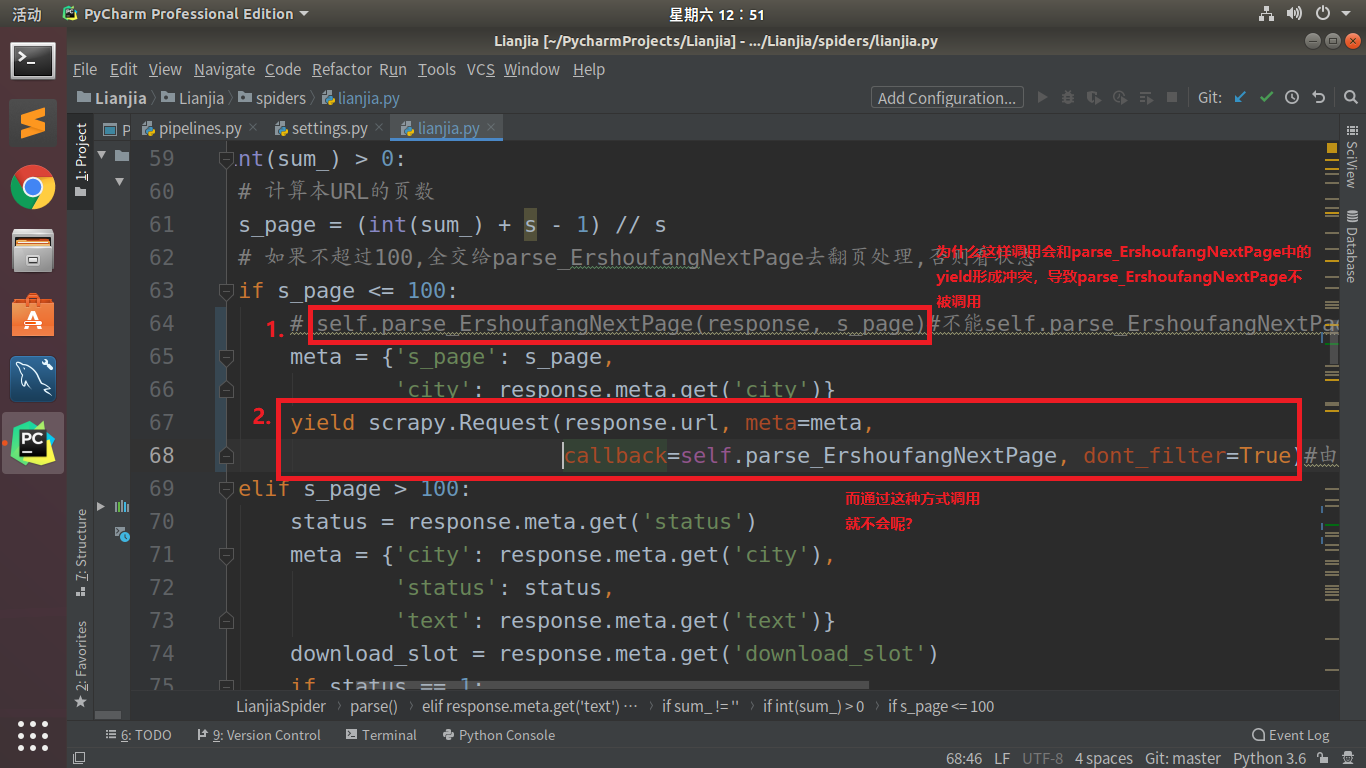Screen dimensions: 1366x768
Task: Collapse code fold marker on line 69
Action: pyautogui.click(x=227, y=489)
